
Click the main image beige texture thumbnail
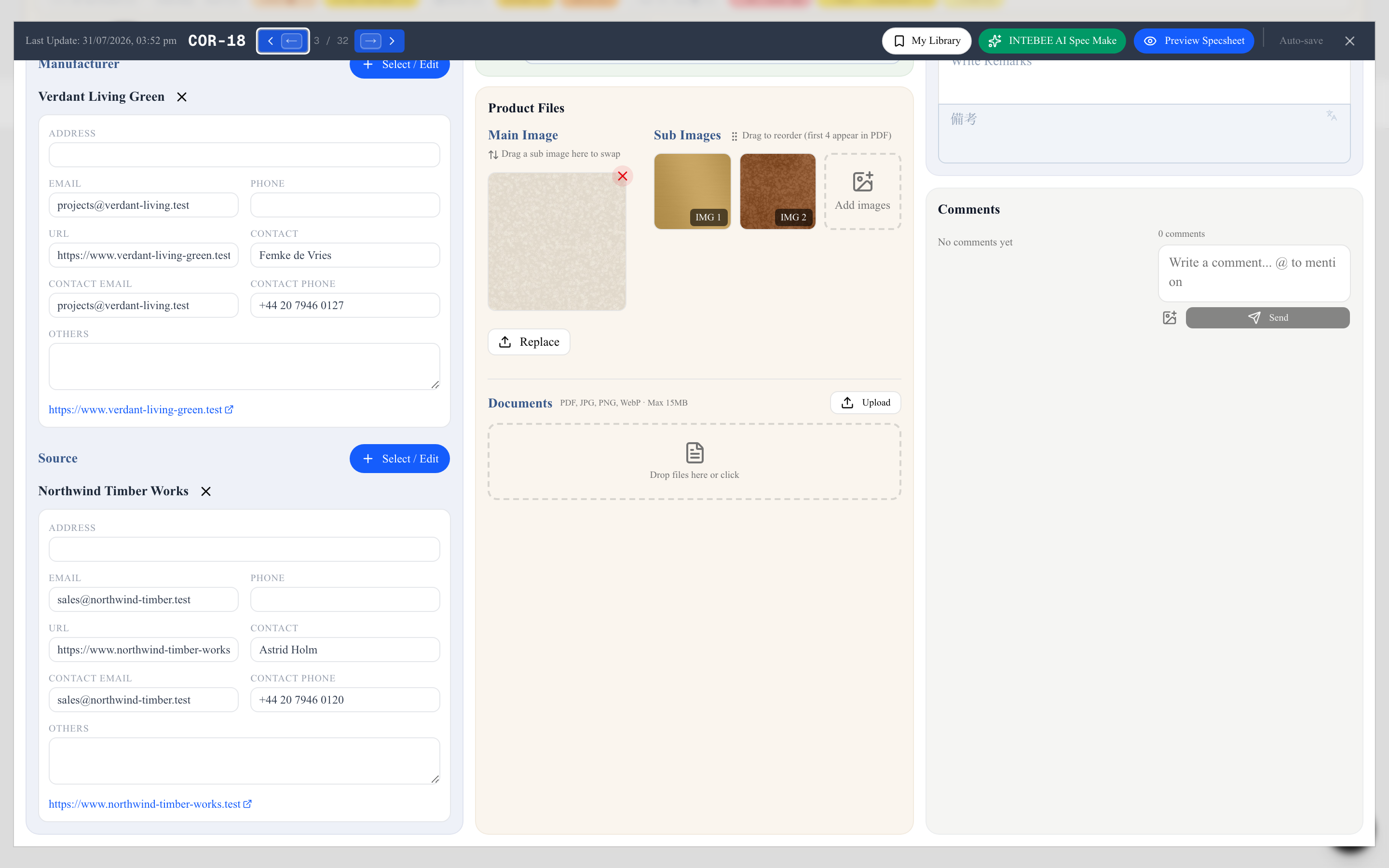click(x=557, y=242)
